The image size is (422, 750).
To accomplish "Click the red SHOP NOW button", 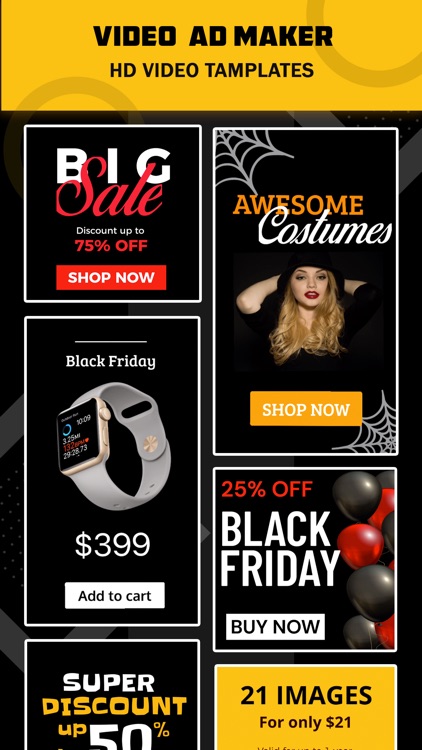I will tap(111, 277).
